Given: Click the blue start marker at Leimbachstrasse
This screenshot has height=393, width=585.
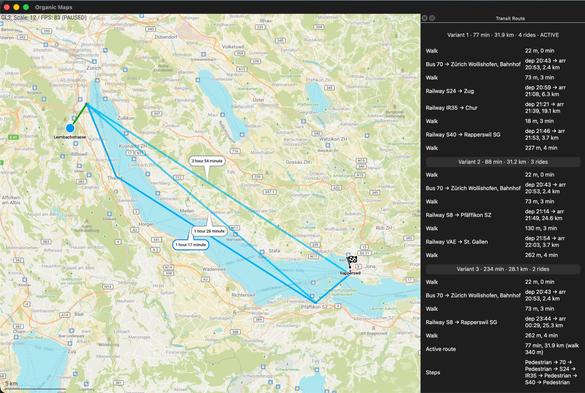Looking at the screenshot, I should pos(70,128).
